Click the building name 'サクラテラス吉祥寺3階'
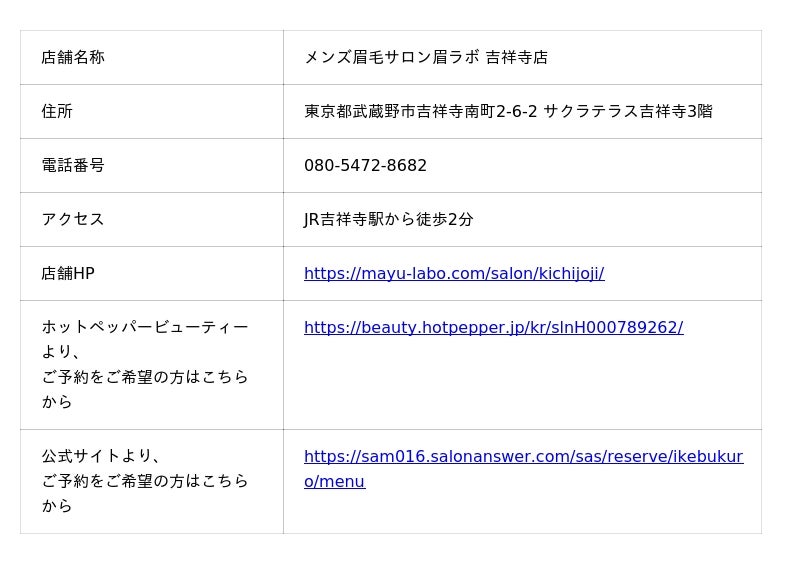The width and height of the screenshot is (800, 564). tap(628, 111)
